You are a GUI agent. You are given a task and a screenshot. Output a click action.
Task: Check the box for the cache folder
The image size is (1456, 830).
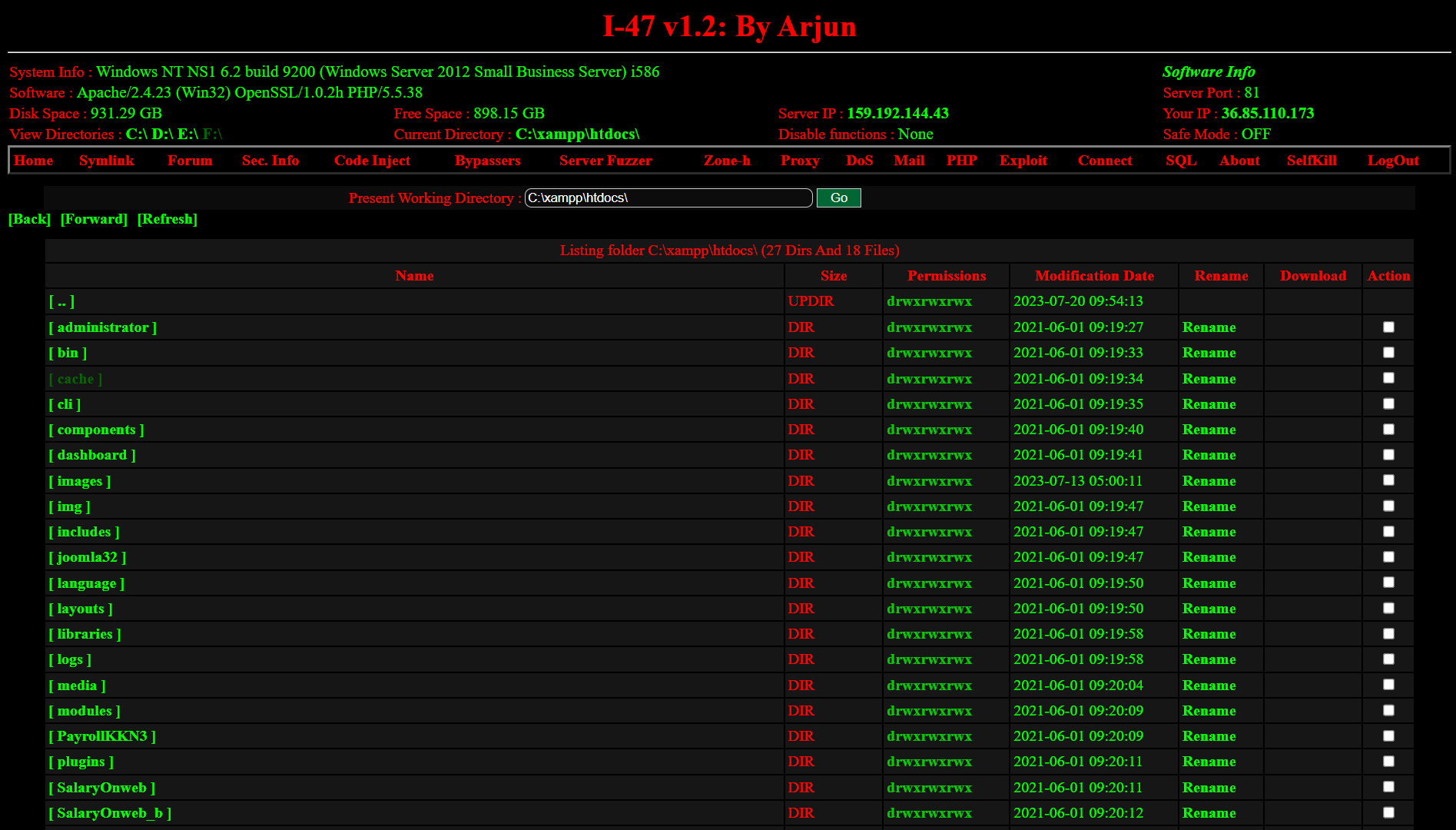[x=1388, y=378]
